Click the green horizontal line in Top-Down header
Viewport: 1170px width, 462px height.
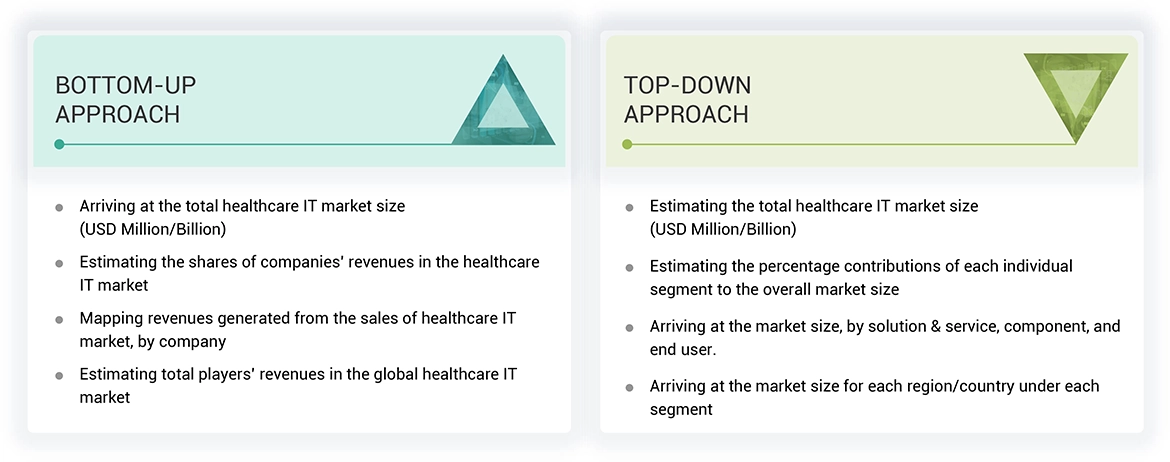point(850,144)
